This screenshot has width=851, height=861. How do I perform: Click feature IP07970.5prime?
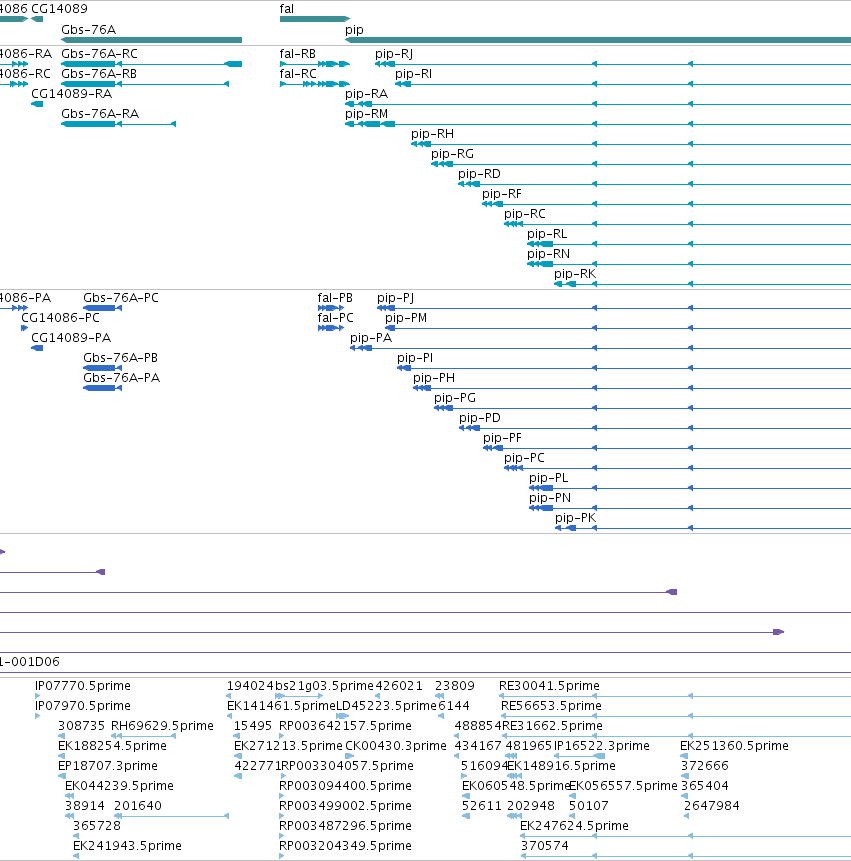point(82,706)
